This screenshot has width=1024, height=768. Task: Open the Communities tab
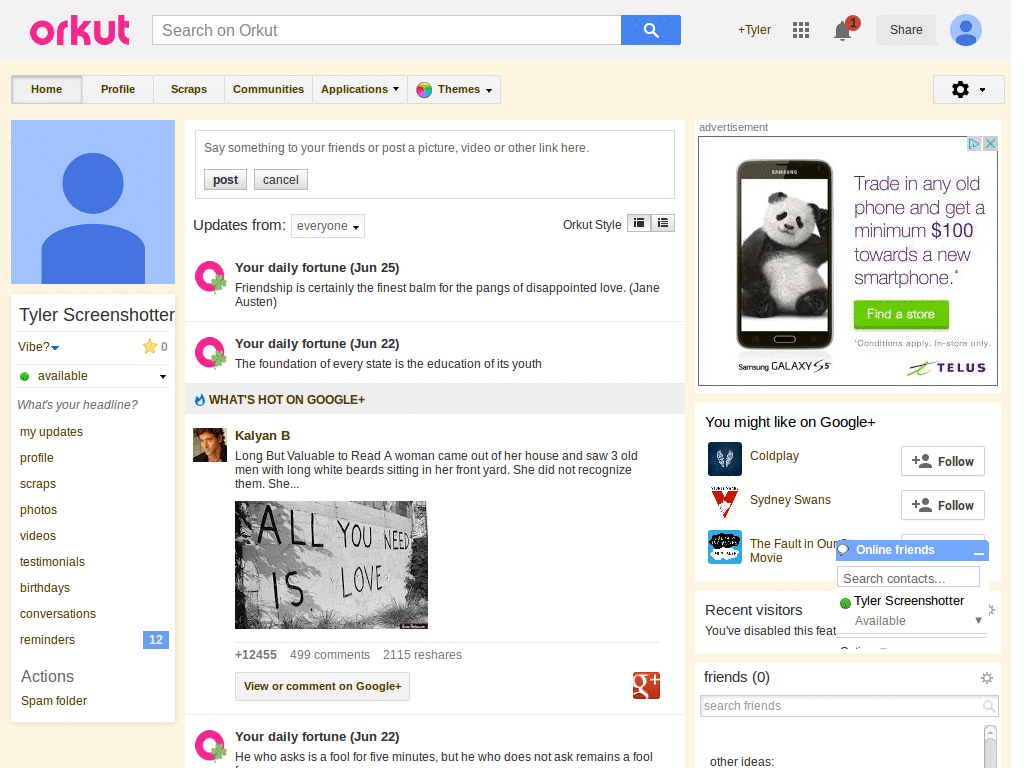click(x=268, y=89)
